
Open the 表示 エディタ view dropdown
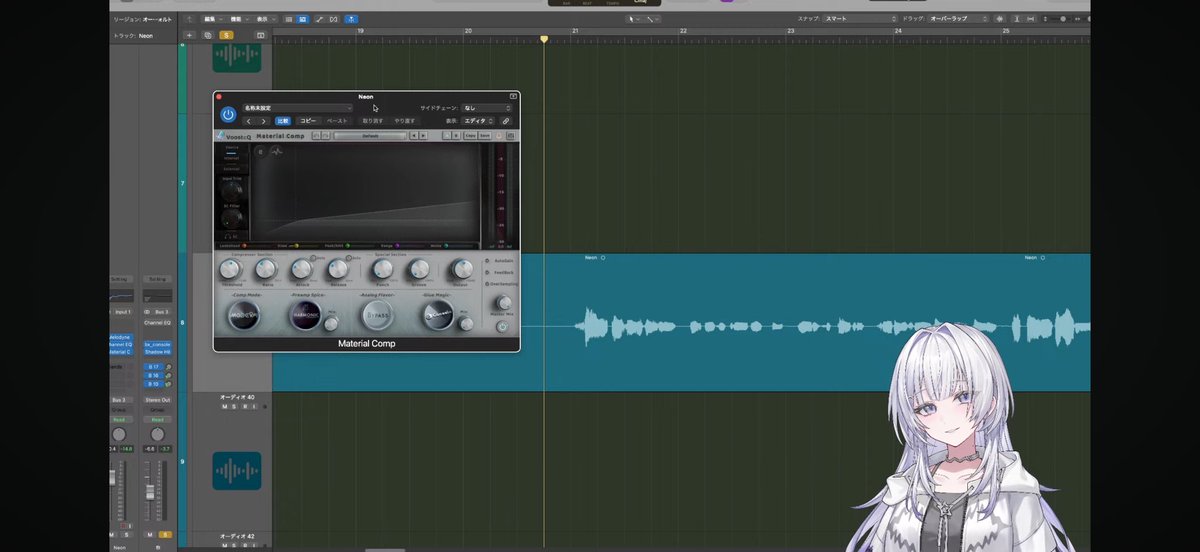(x=479, y=120)
